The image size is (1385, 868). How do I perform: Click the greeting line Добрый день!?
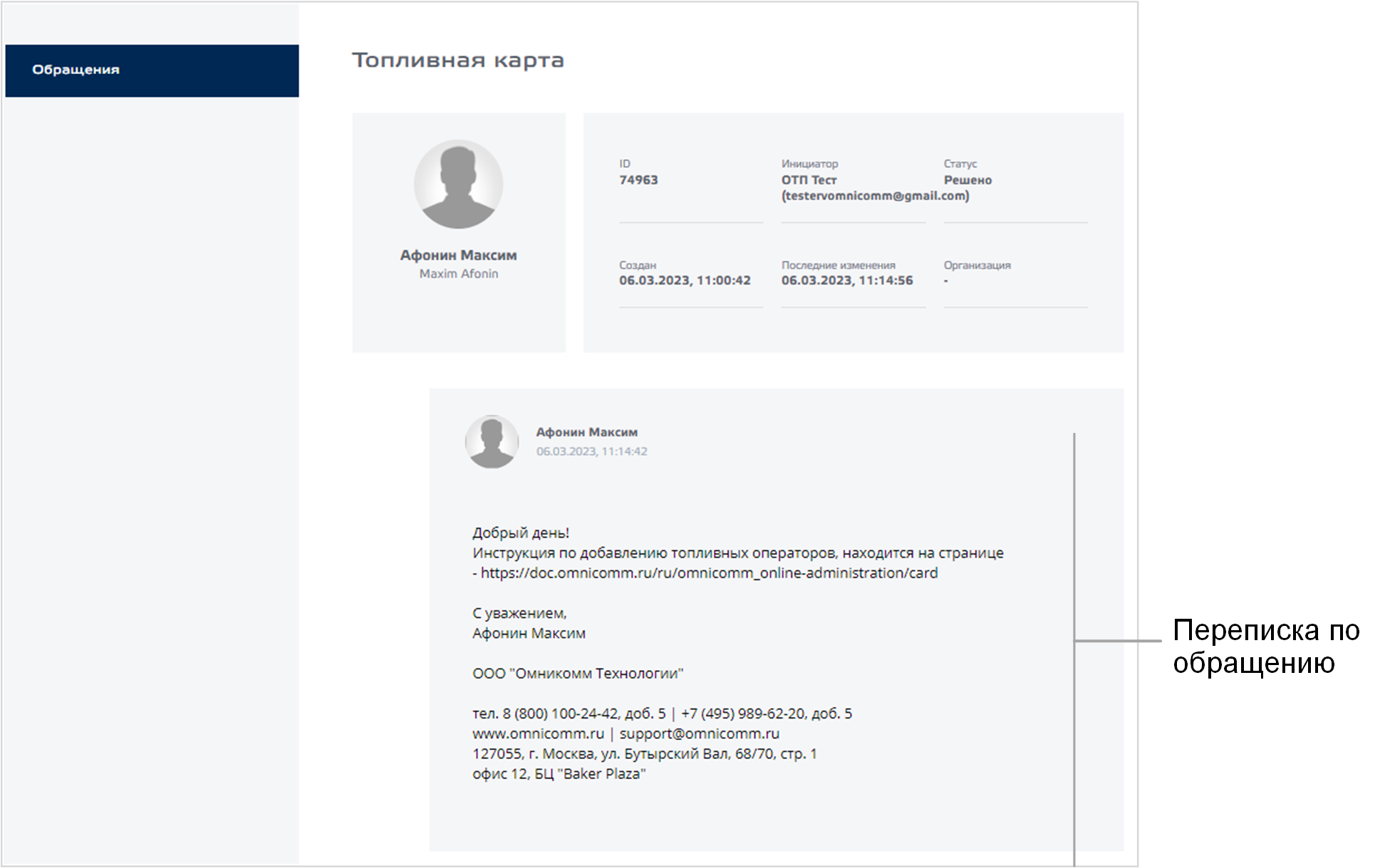point(521,533)
